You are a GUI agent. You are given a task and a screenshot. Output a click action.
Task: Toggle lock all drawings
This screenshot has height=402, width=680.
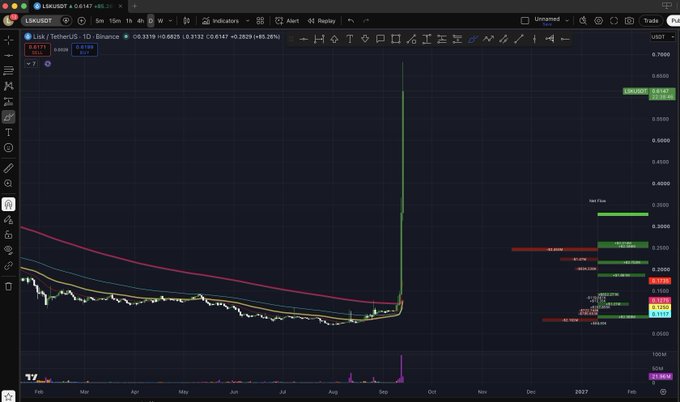coord(8,235)
